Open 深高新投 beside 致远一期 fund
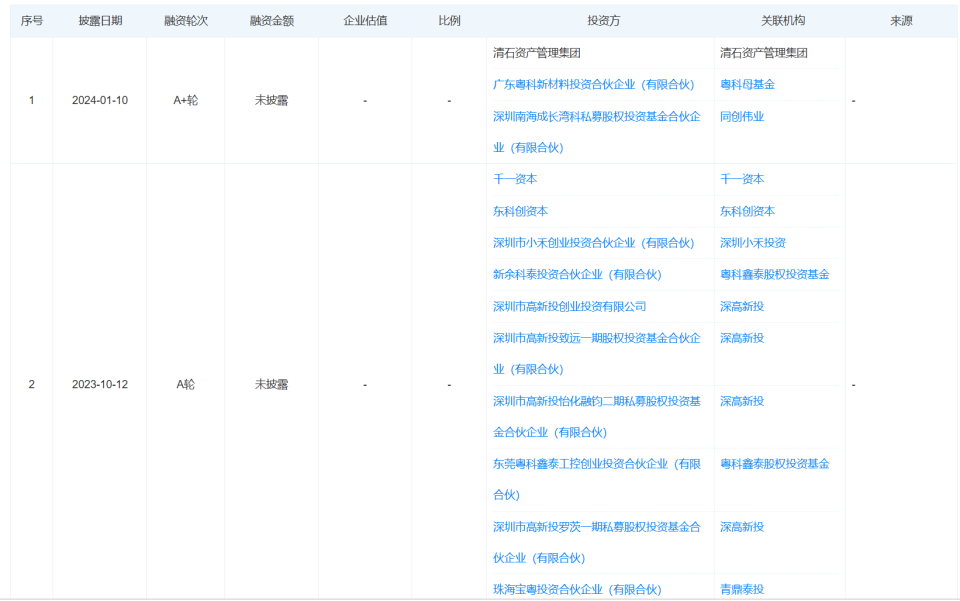Screen dimensions: 960x601 741,338
